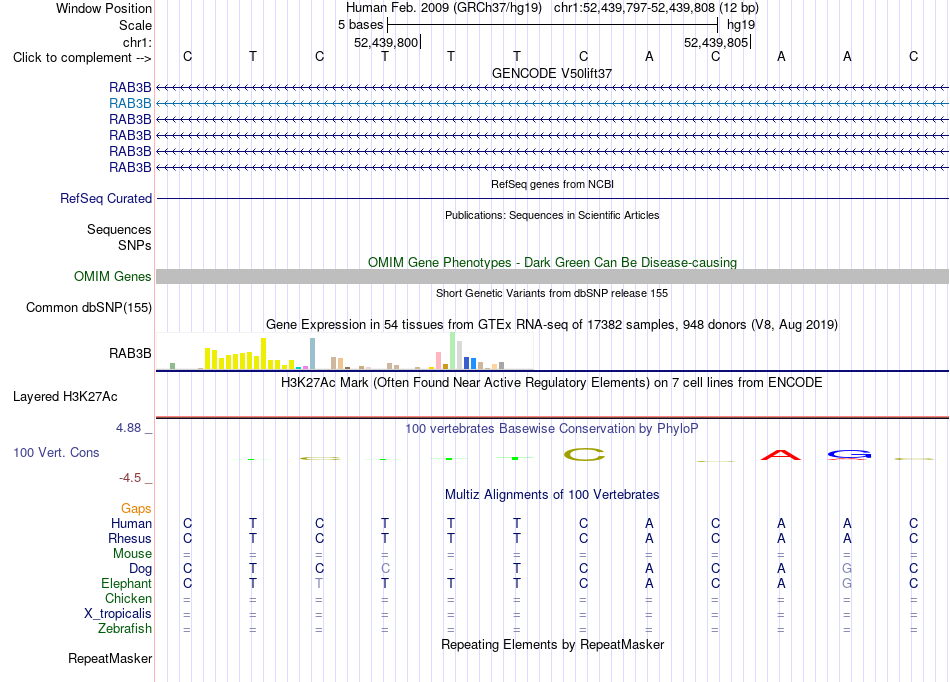The width and height of the screenshot is (950, 682).
Task: Click the -4.5 PhyloP scale minimum
Action: [130, 478]
